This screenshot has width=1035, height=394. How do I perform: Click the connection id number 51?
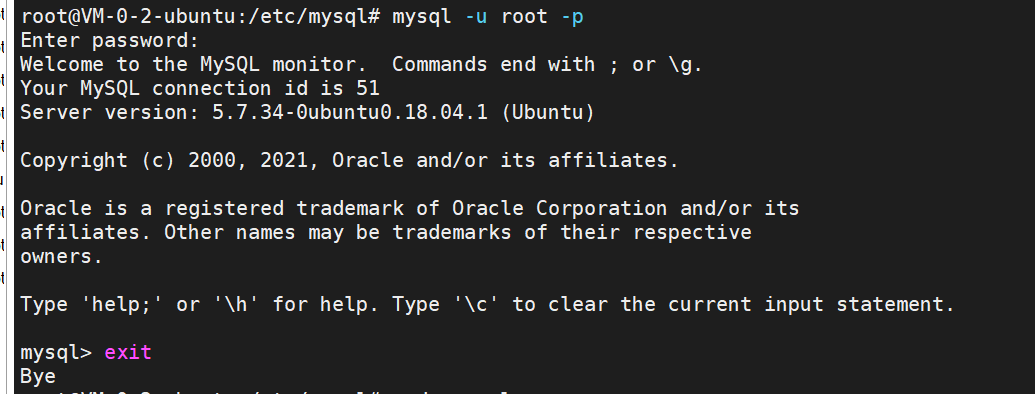tap(368, 88)
